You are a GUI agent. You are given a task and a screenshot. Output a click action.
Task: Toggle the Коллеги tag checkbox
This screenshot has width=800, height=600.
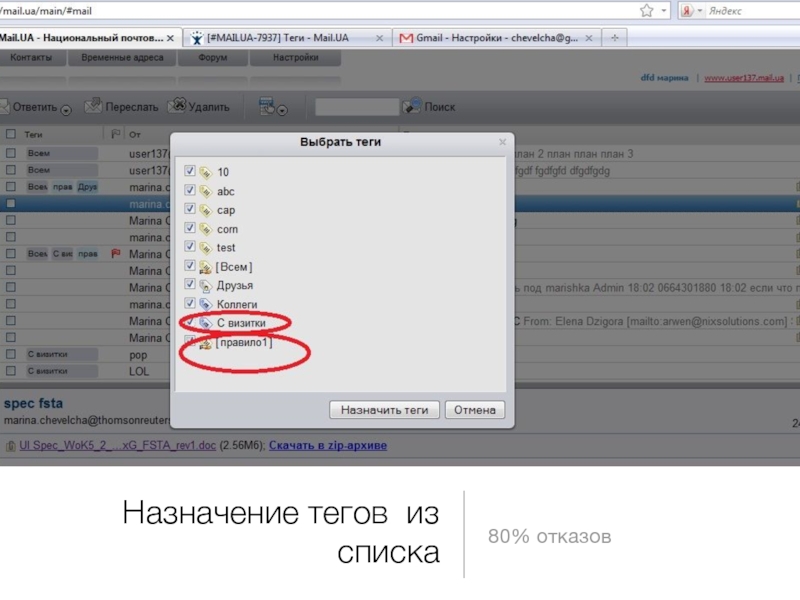point(190,303)
